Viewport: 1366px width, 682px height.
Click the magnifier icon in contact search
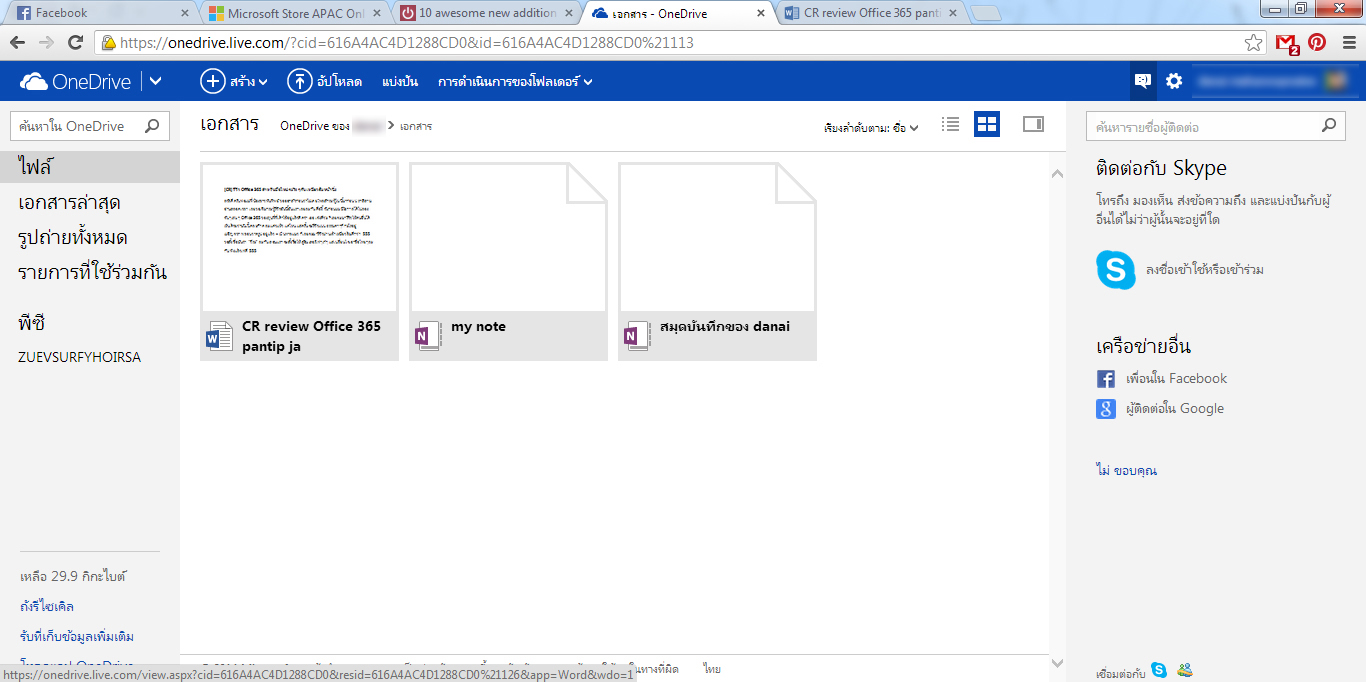click(1328, 126)
